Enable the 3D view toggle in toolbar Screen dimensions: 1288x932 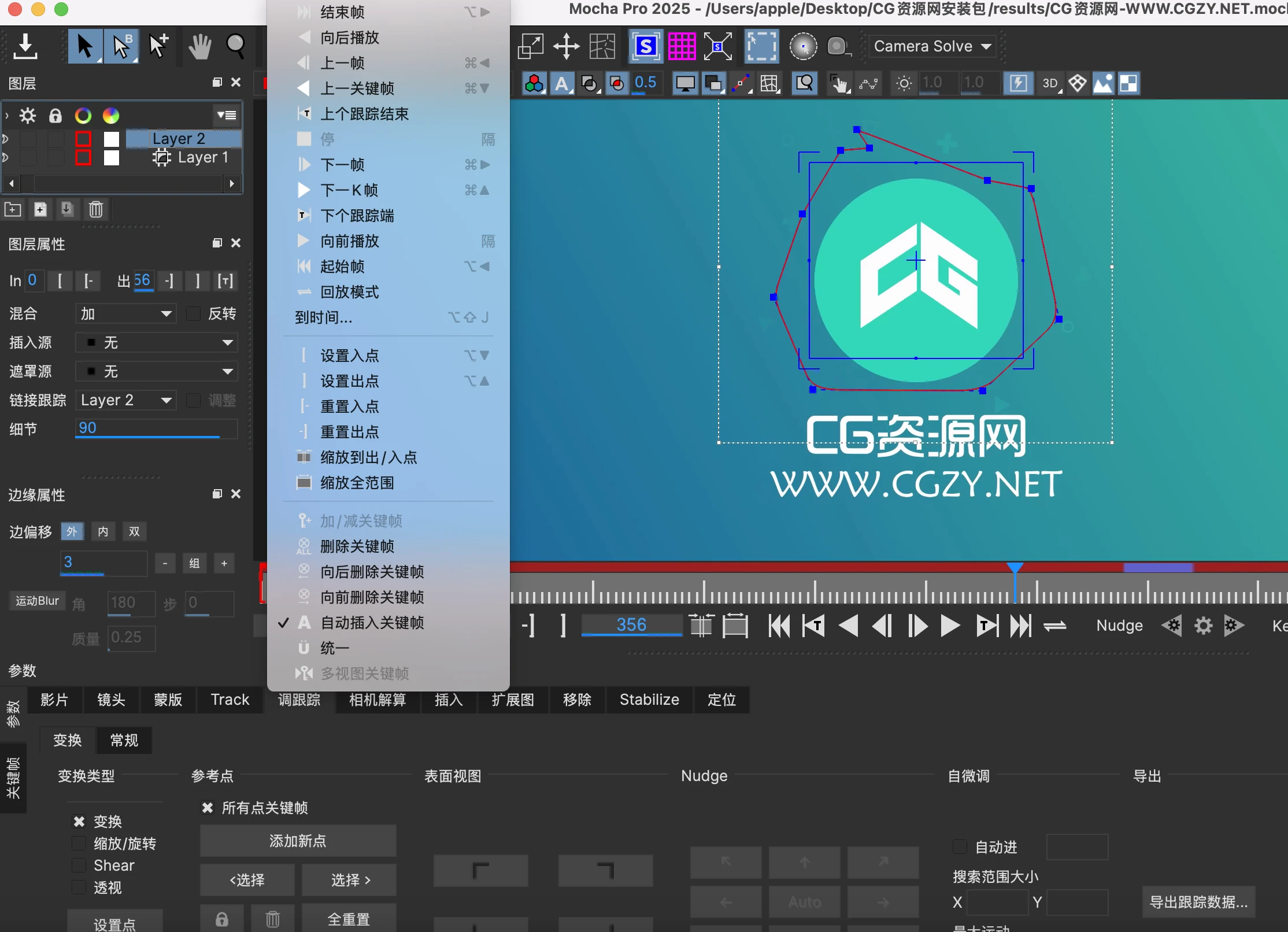(x=1050, y=83)
